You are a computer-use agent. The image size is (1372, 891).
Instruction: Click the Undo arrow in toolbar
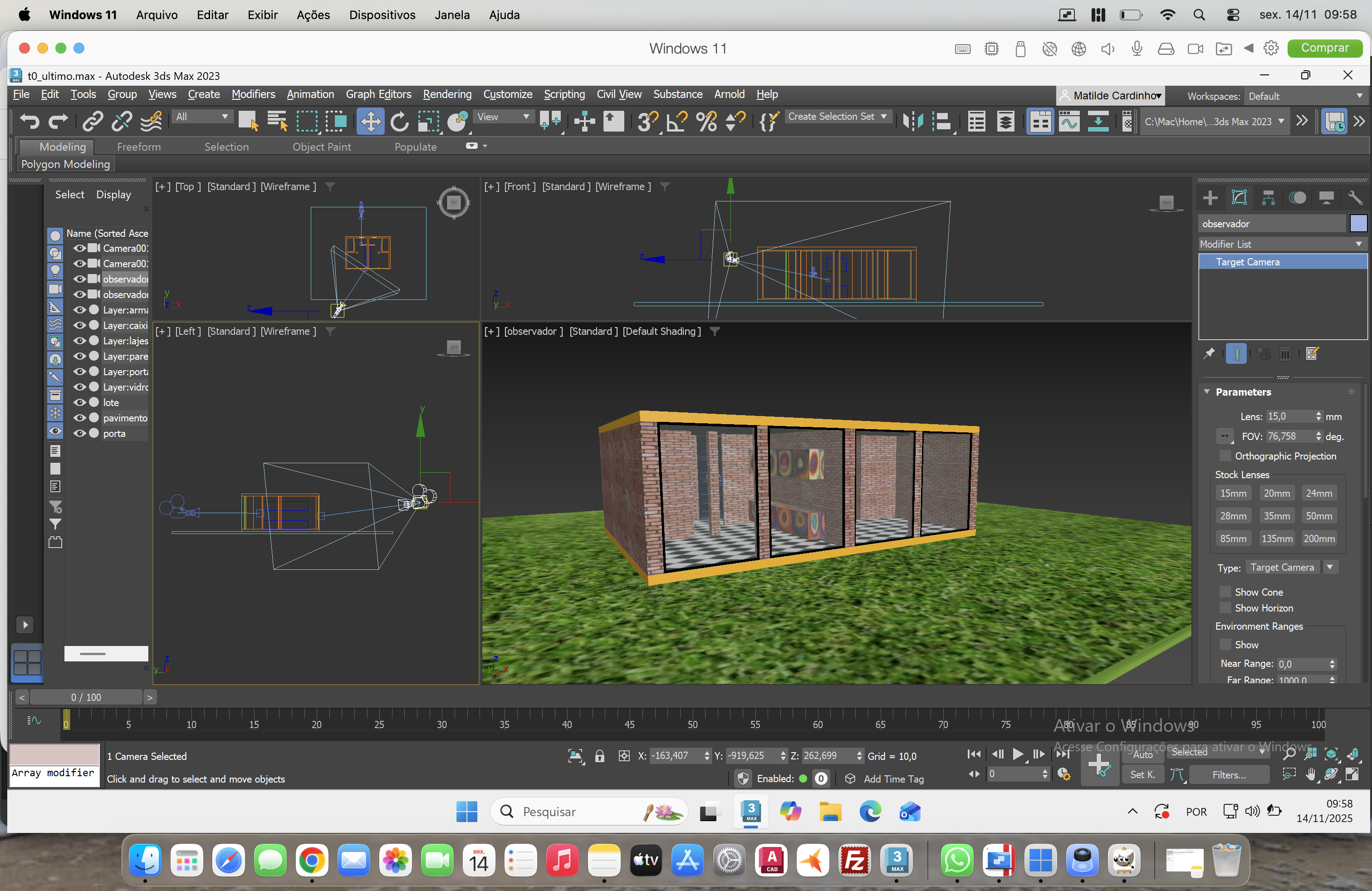[29, 122]
